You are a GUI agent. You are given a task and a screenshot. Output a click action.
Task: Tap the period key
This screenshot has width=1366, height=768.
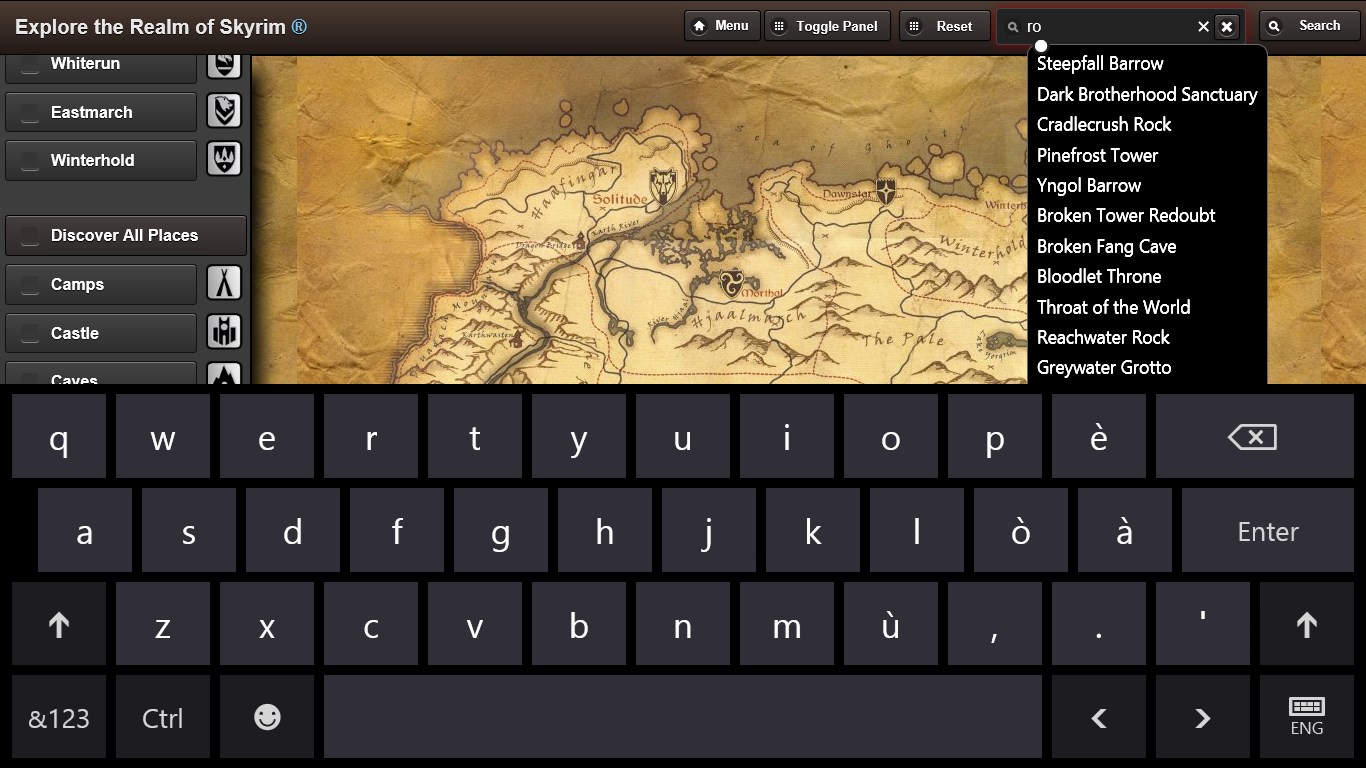click(x=1099, y=625)
